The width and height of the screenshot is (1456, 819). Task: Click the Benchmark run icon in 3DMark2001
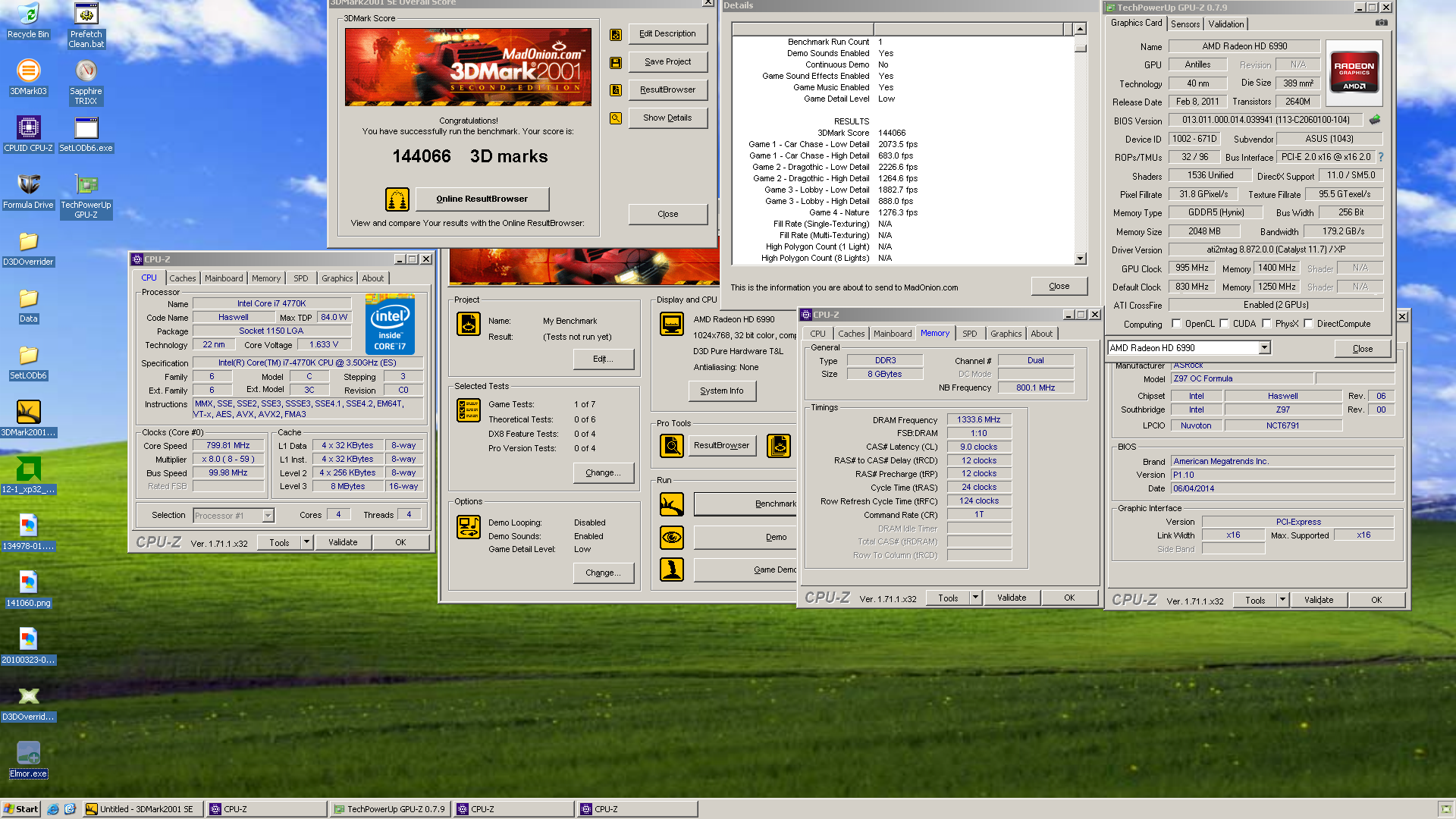pos(672,504)
